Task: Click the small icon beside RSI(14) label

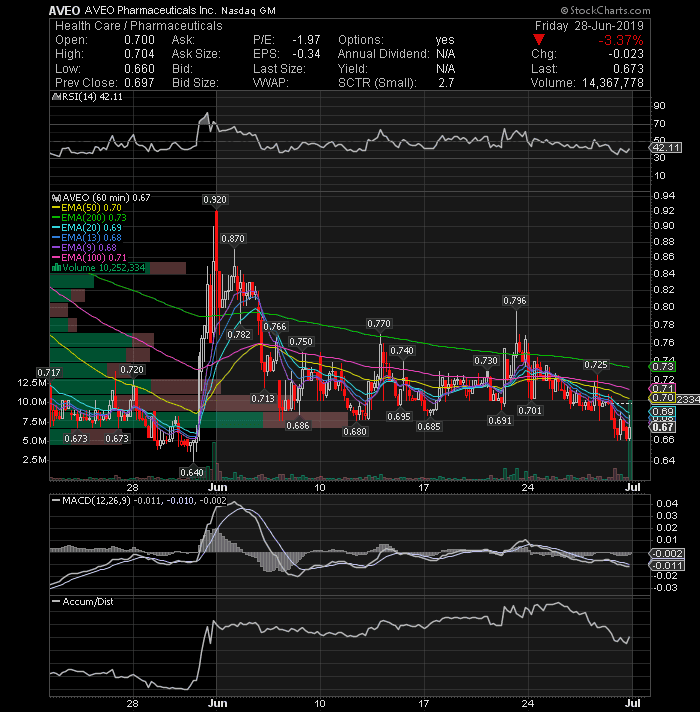Action: (57, 97)
